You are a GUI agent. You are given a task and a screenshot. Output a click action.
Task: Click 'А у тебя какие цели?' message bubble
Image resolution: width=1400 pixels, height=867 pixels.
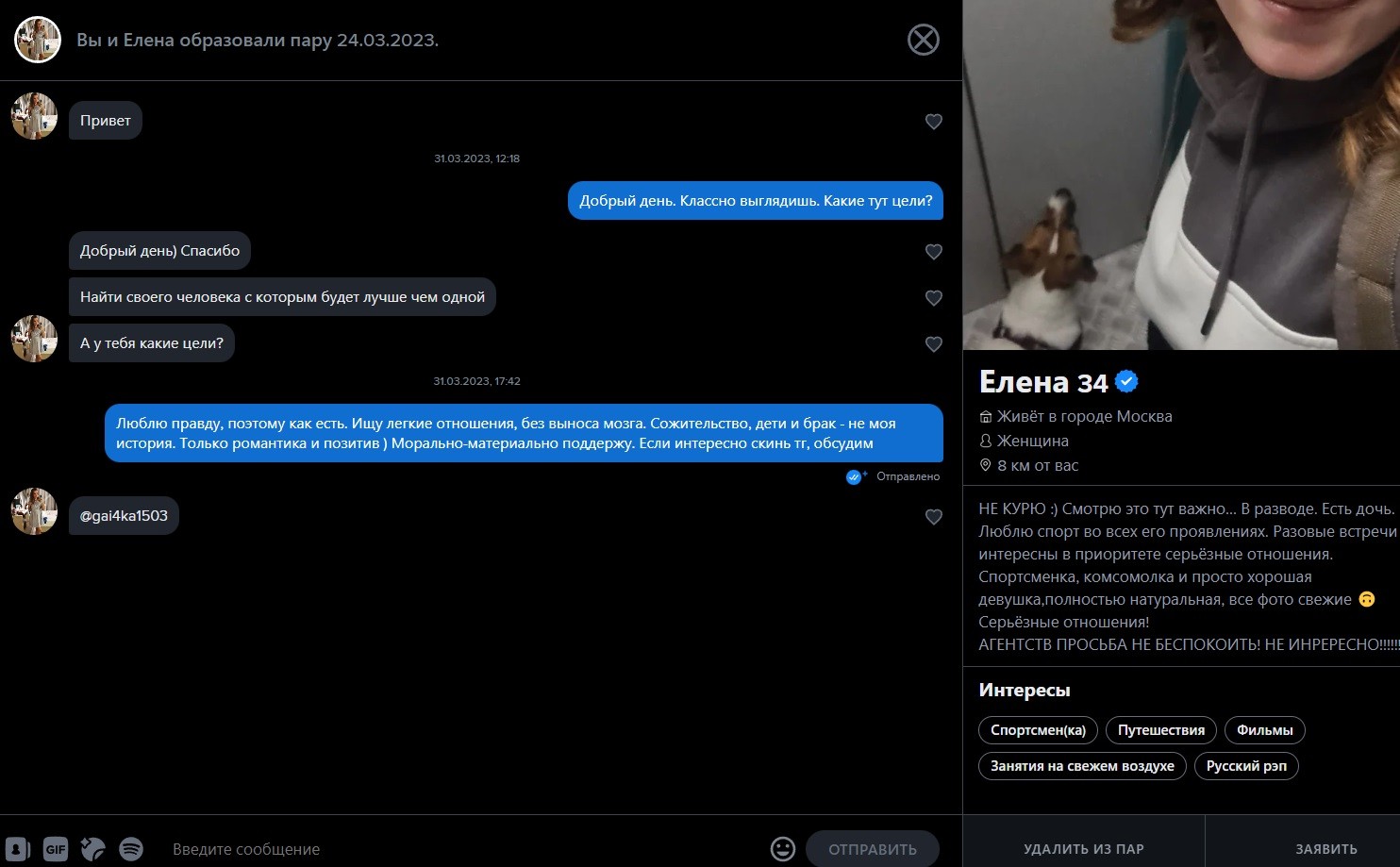coord(152,343)
